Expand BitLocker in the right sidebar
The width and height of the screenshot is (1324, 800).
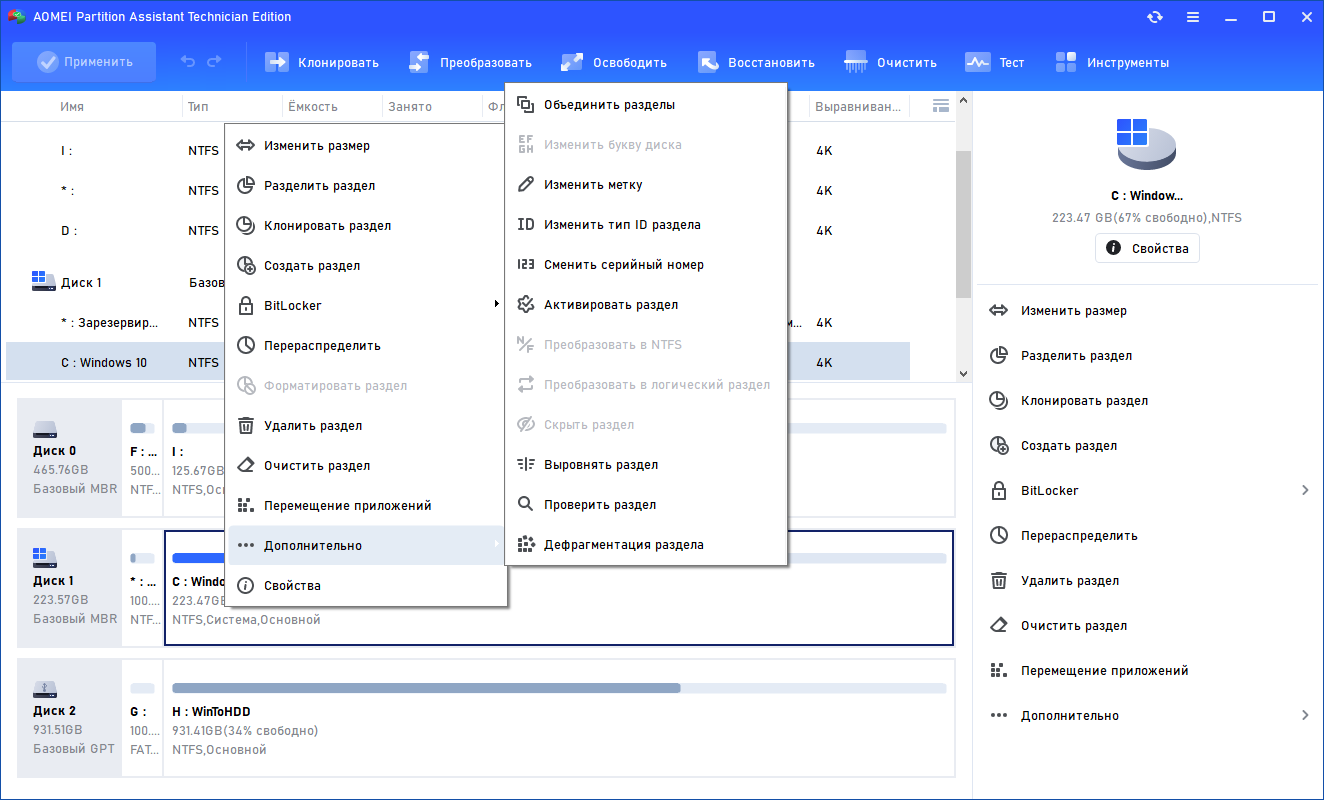tap(1149, 491)
